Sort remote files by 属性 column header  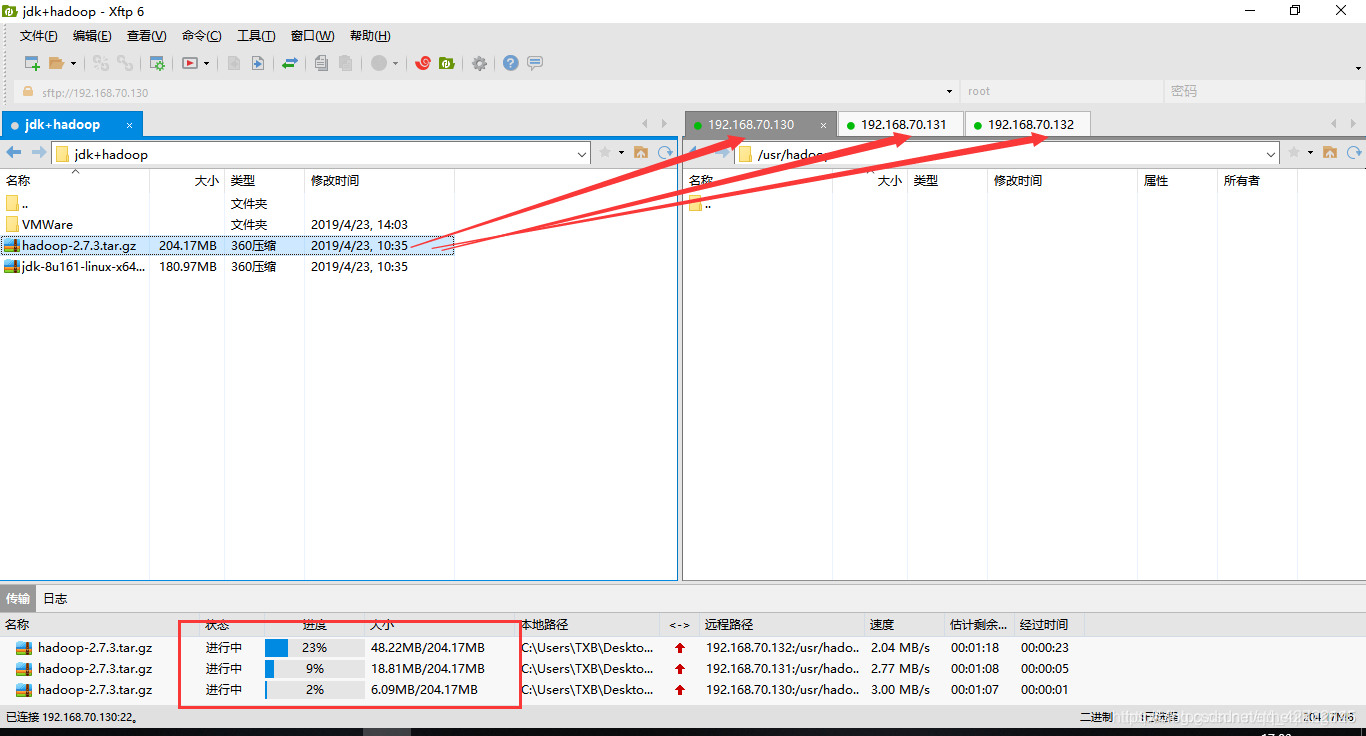[1177, 181]
